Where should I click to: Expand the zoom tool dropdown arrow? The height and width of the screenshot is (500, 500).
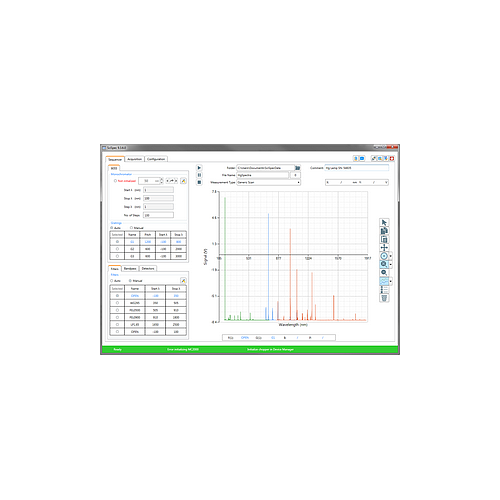[x=391, y=264]
